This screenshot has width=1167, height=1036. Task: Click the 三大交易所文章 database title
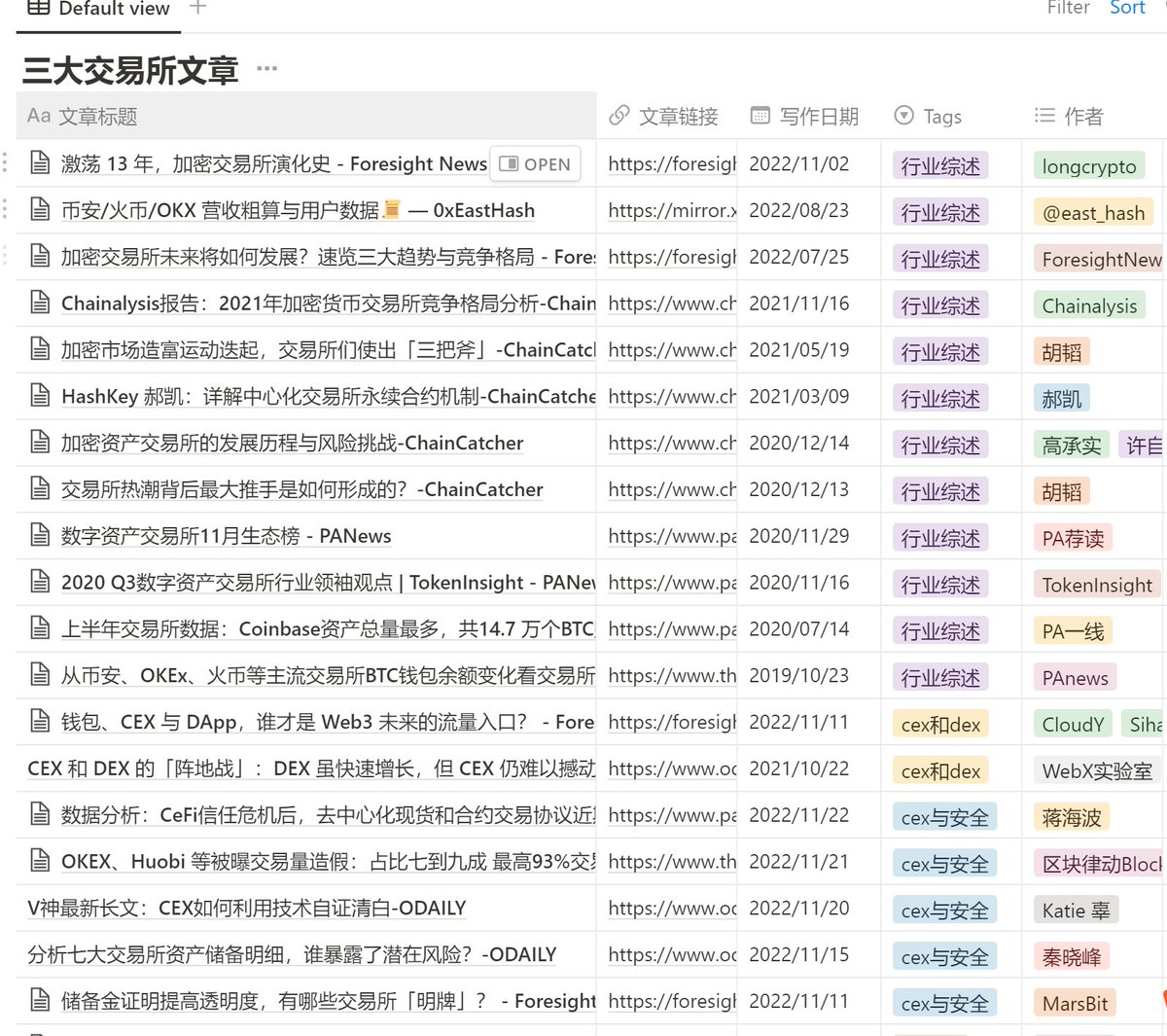pyautogui.click(x=130, y=70)
